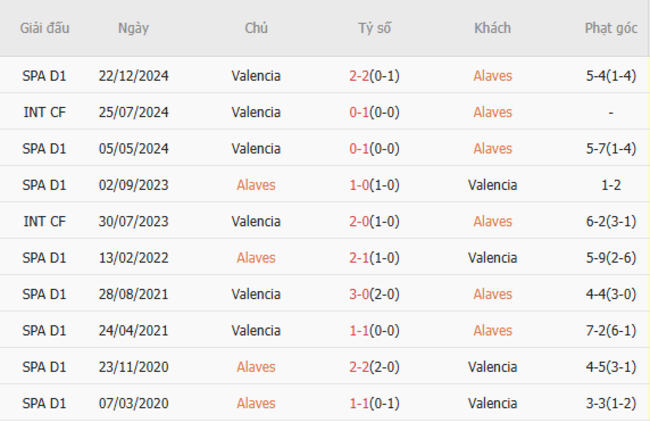Open home team Alaves in 02/09/2023 match

[x=256, y=185]
